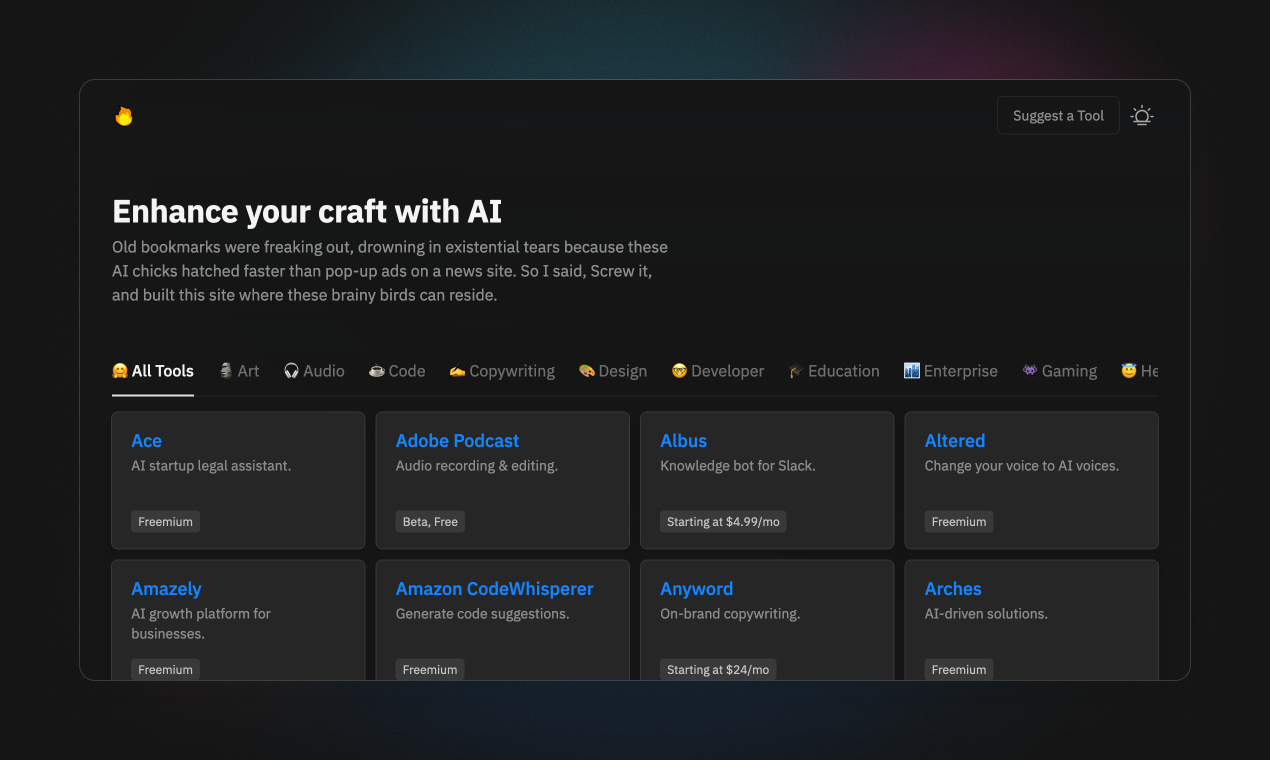Click 'AI growth platform for businesses.' description
1270x760 pixels.
point(201,624)
